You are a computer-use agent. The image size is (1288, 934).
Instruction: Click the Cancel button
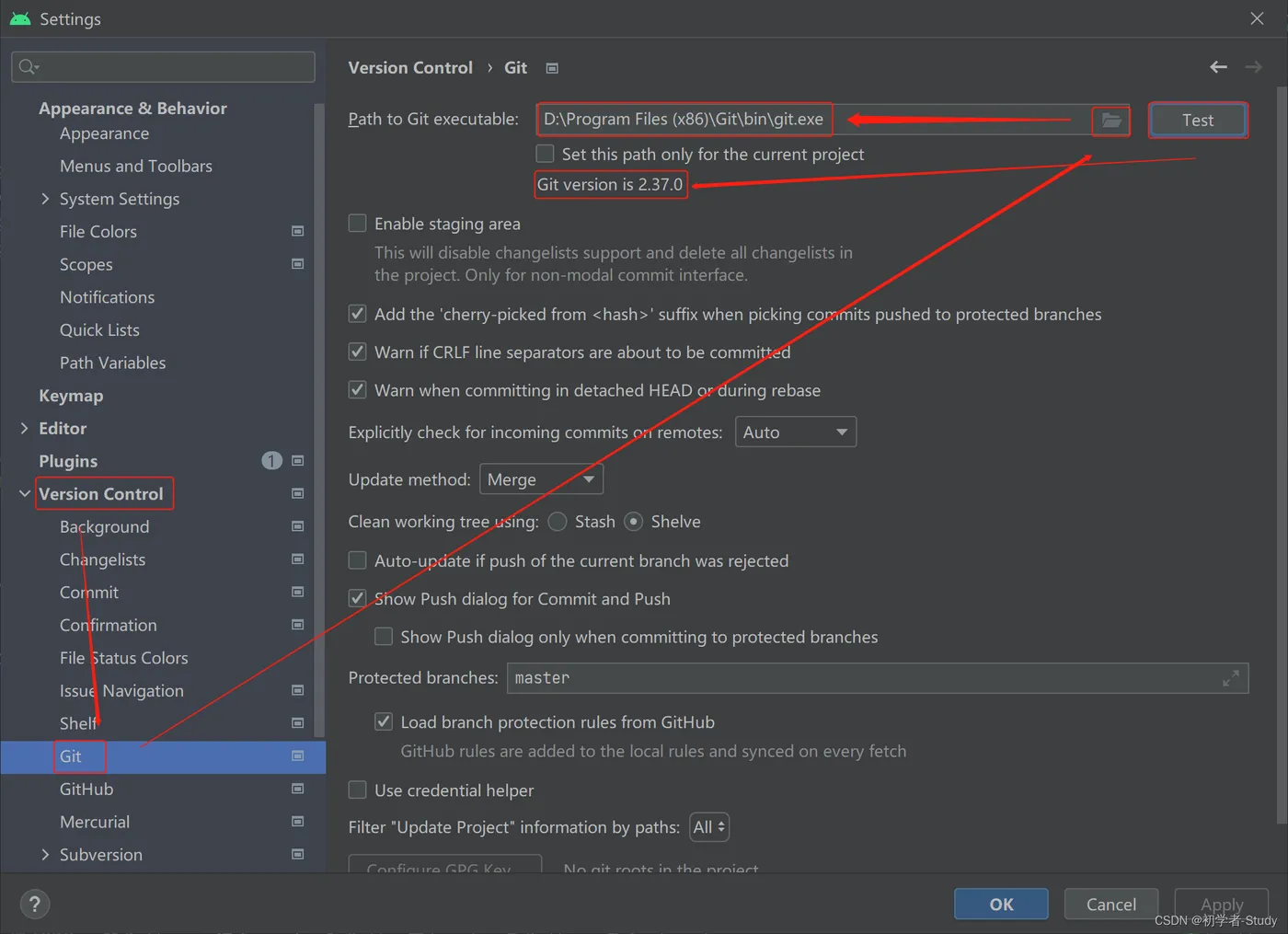(x=1111, y=905)
